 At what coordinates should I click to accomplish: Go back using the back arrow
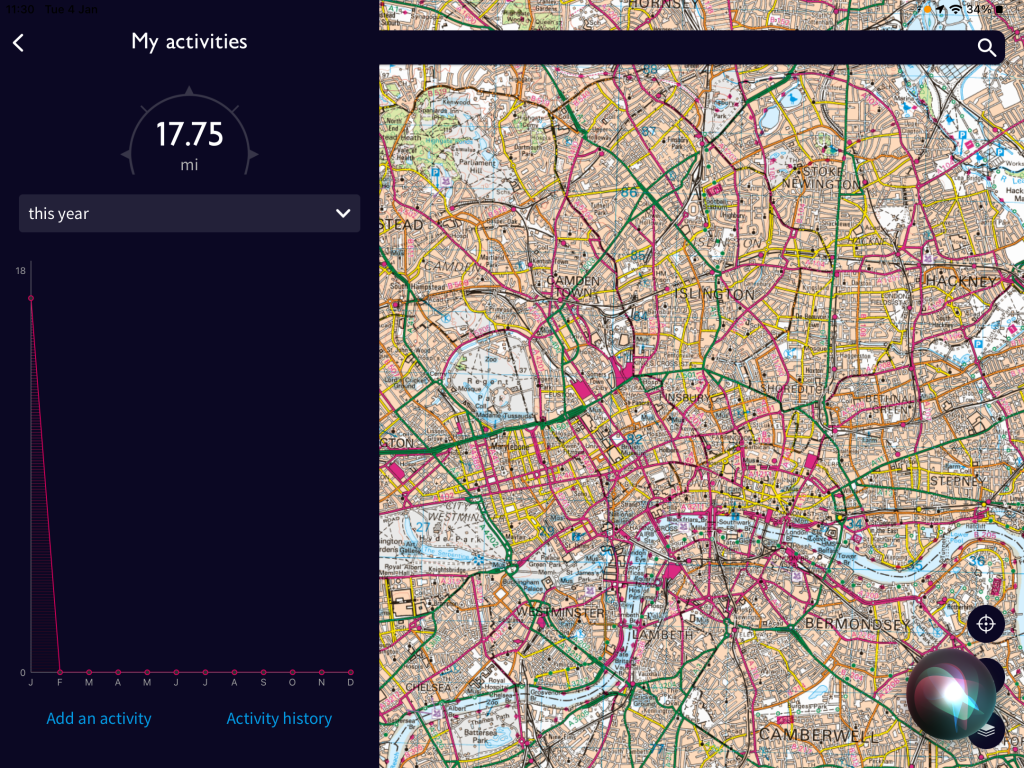click(x=18, y=42)
